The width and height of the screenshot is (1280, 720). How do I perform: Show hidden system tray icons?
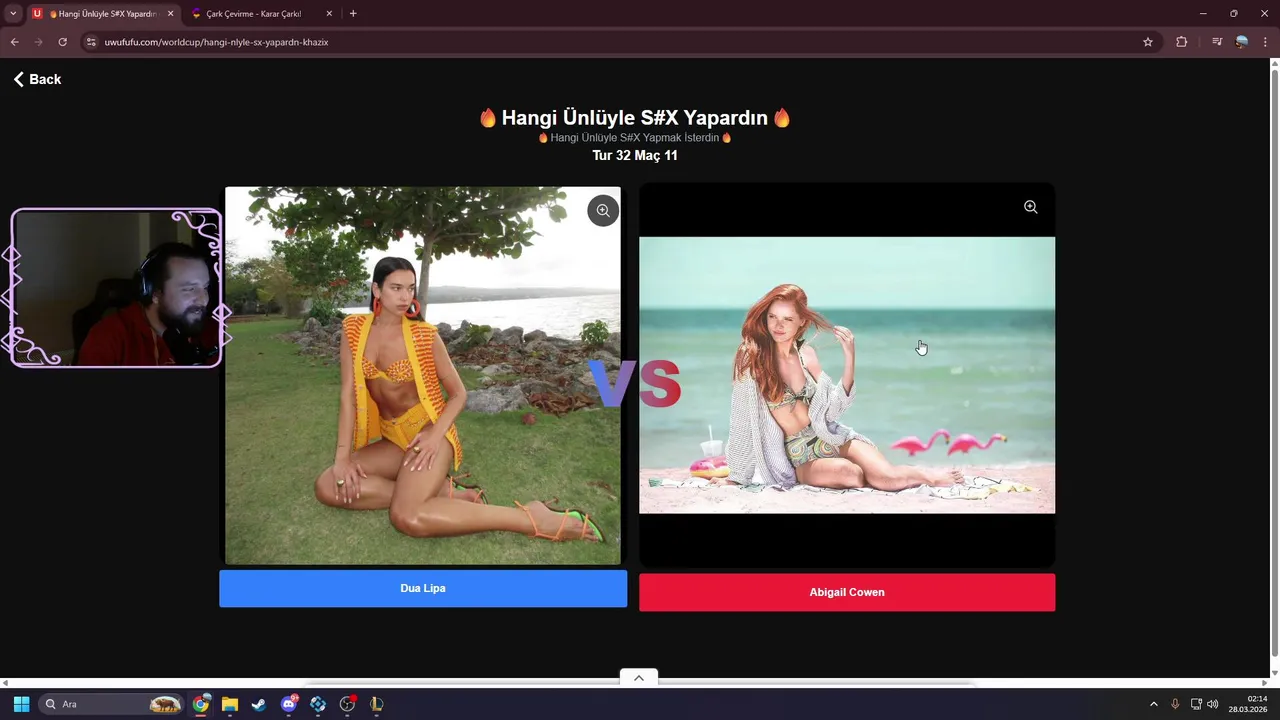(1153, 704)
